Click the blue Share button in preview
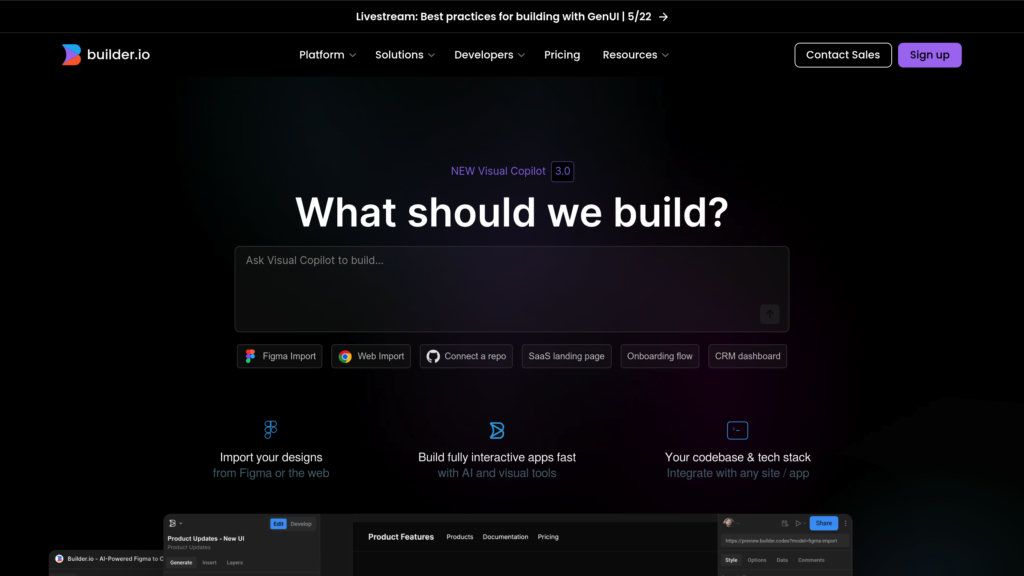1024x576 pixels. (824, 523)
